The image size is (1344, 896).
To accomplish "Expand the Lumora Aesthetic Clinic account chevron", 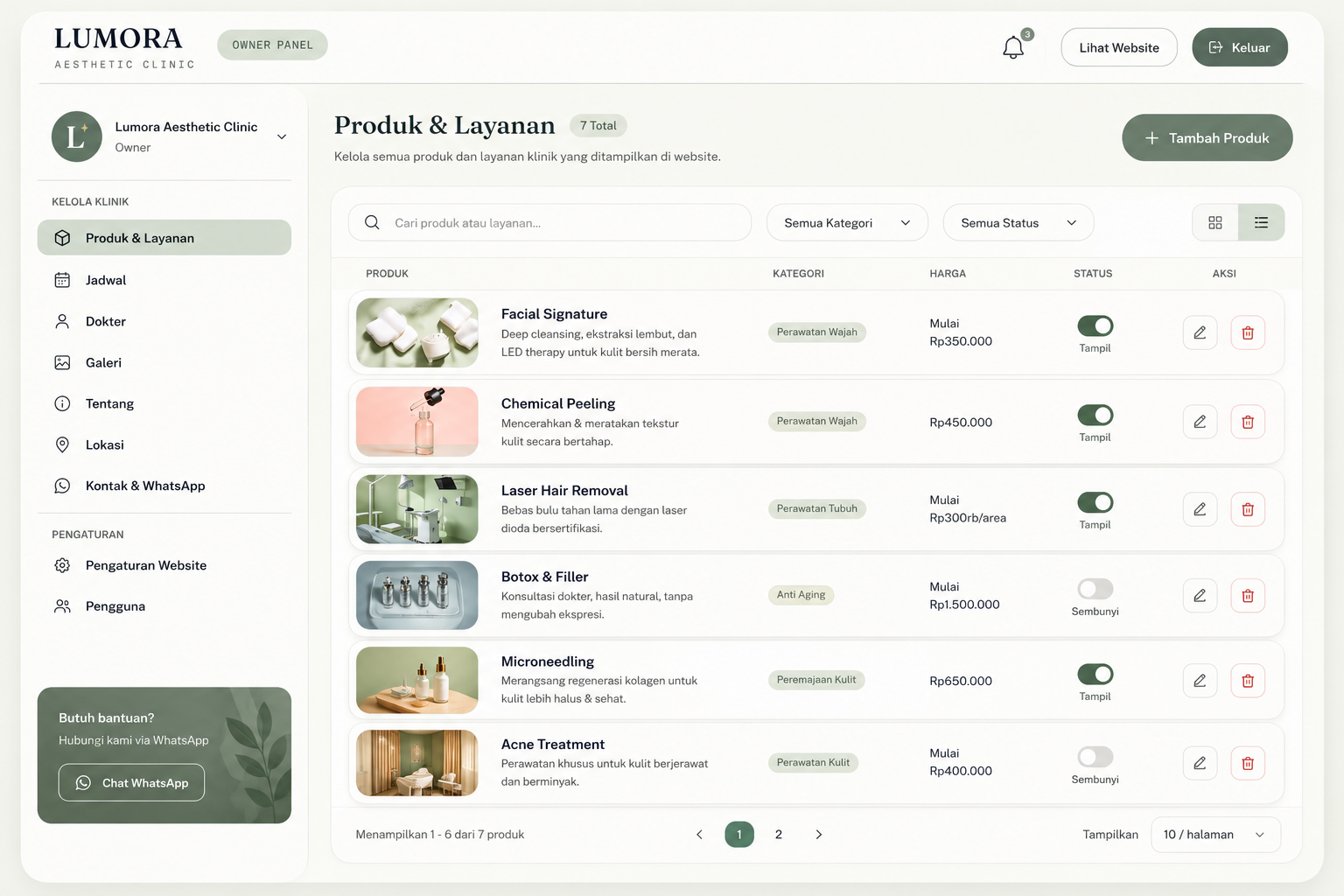I will tap(282, 136).
